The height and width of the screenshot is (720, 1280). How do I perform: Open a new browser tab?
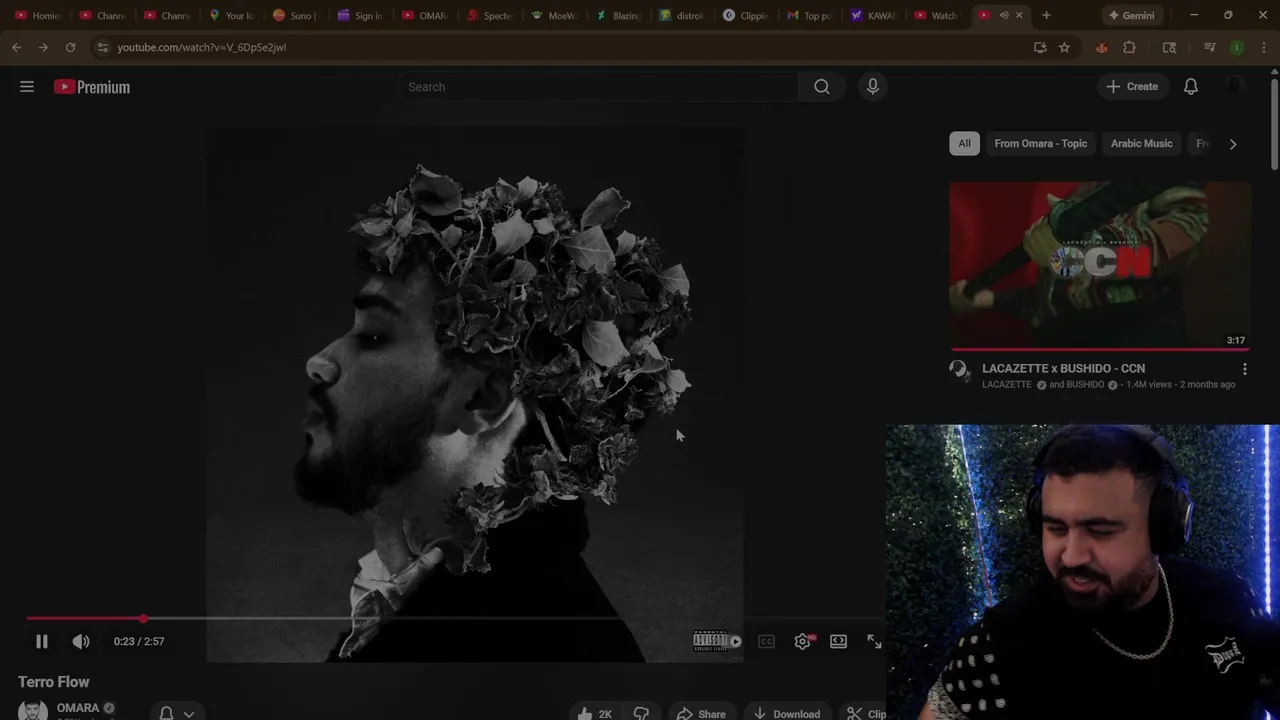point(1046,15)
